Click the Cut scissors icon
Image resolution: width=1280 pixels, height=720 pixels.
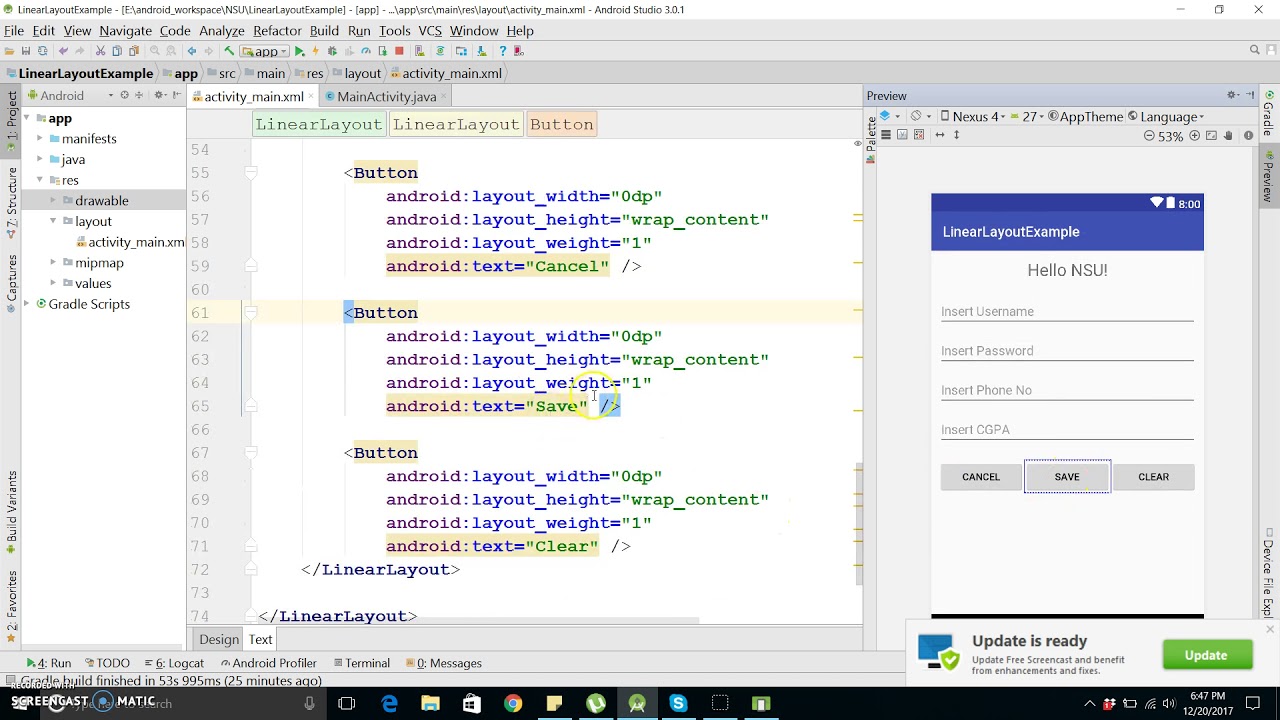pyautogui.click(x=100, y=51)
